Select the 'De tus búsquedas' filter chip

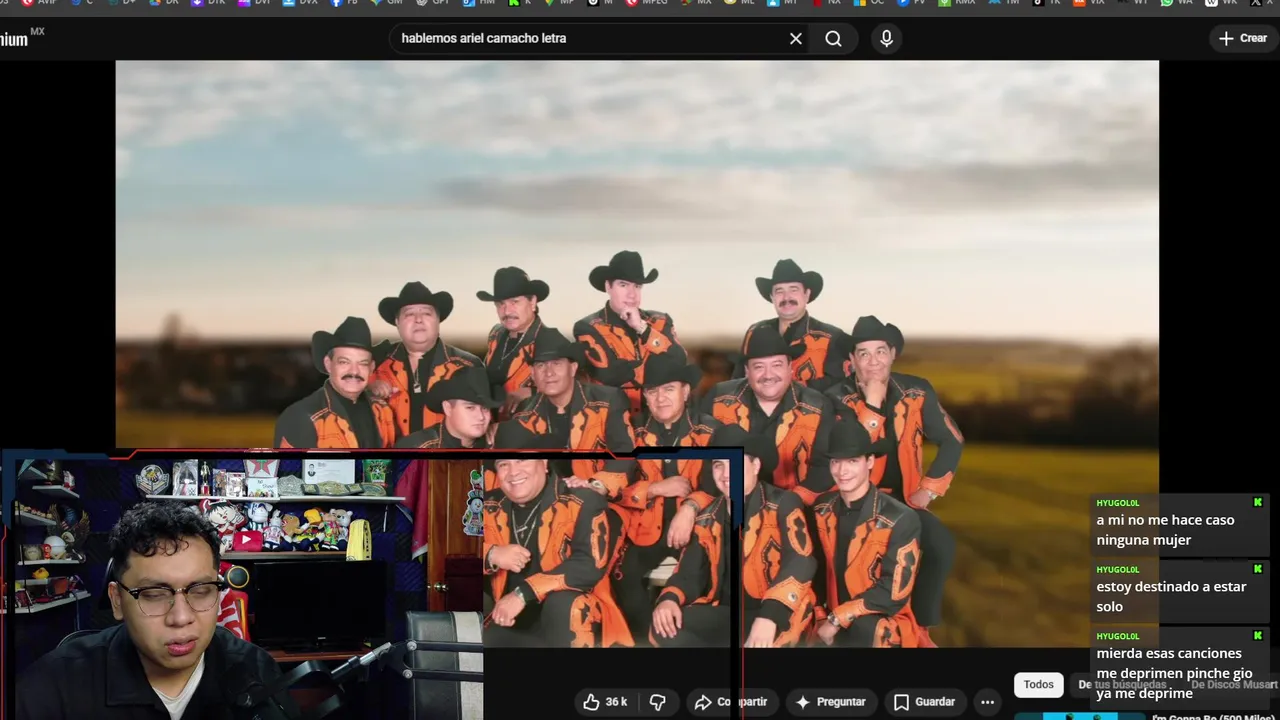[x=1122, y=685]
